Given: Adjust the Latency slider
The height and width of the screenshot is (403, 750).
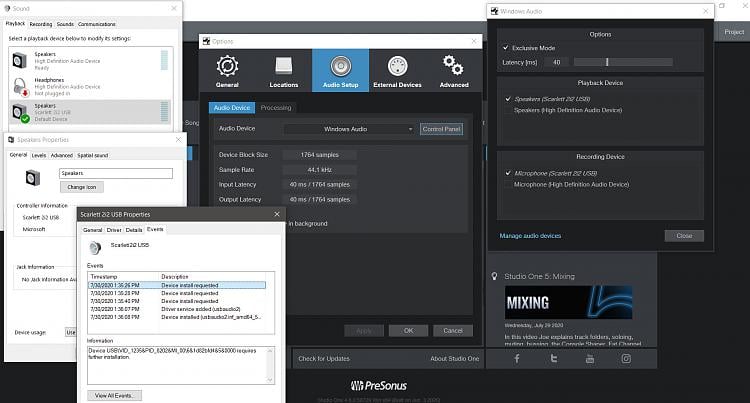Looking at the screenshot, I should click(605, 62).
